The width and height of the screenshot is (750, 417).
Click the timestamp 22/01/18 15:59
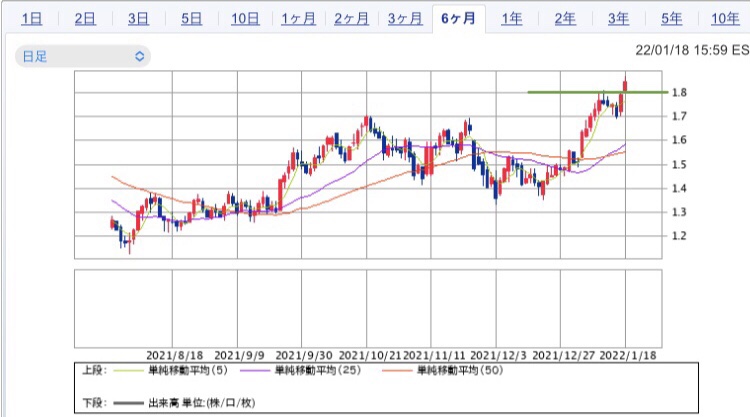[681, 50]
